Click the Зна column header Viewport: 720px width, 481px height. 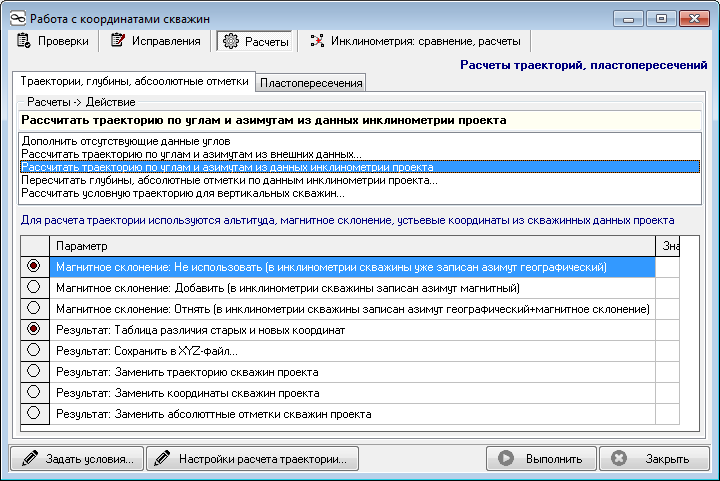[668, 246]
